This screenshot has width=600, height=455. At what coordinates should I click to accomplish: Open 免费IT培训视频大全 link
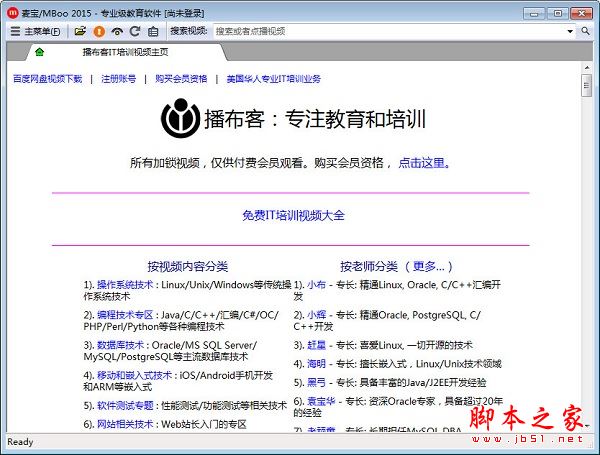click(x=293, y=215)
